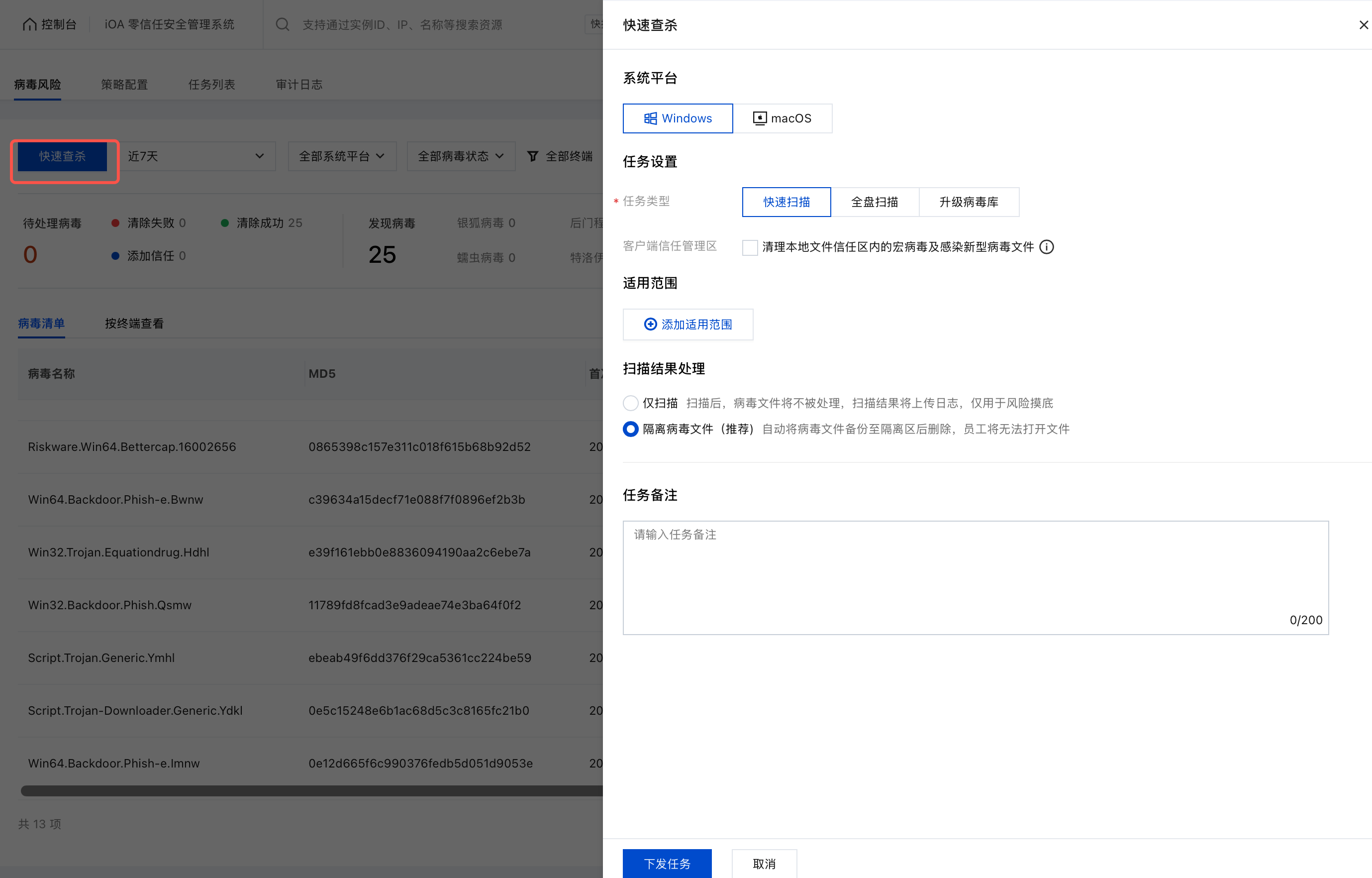Viewport: 1372px width, 878px height.
Task: Click the filter funnel icon for all terminals
Action: pos(533,156)
